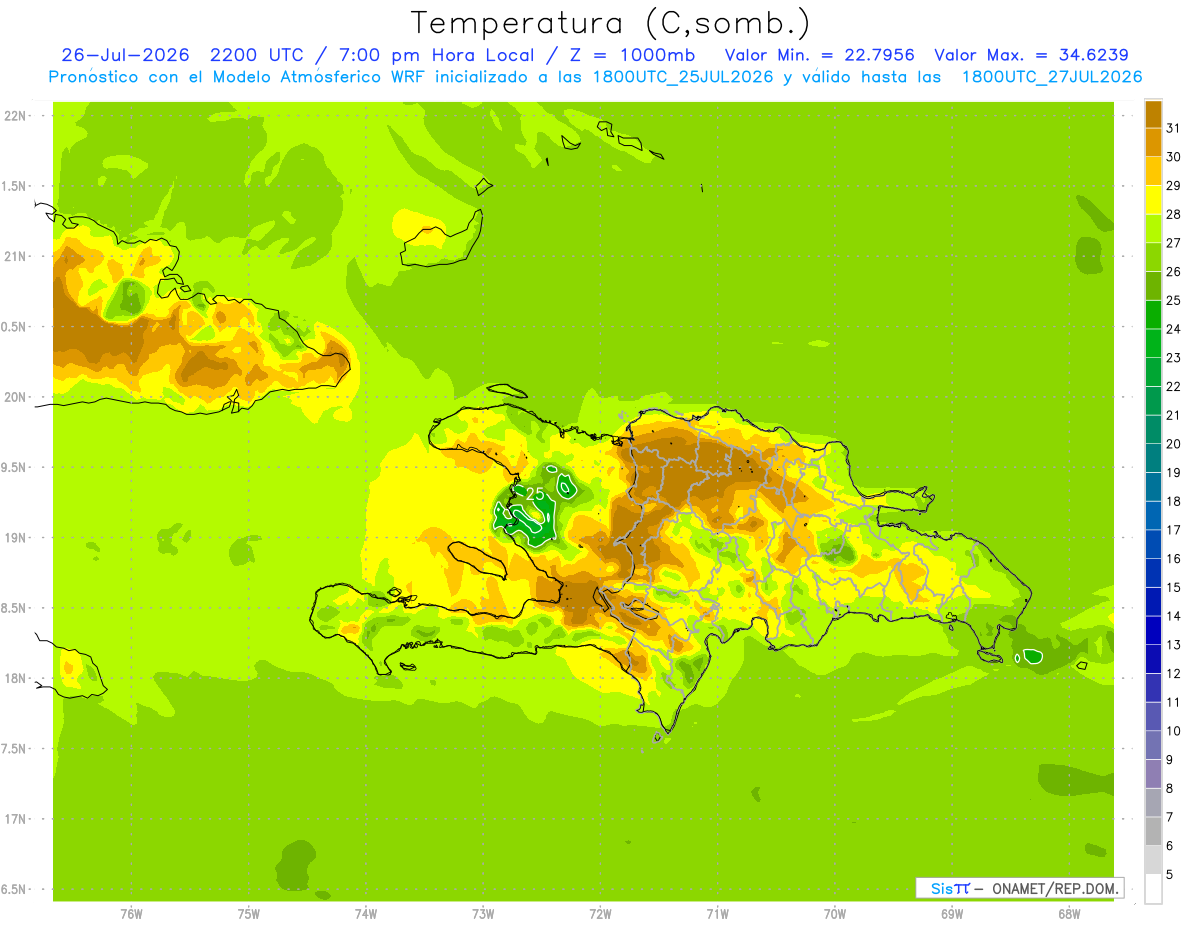Click the dark brown legend swatch above 31
Screen dimensions: 1200x927
1153,114
